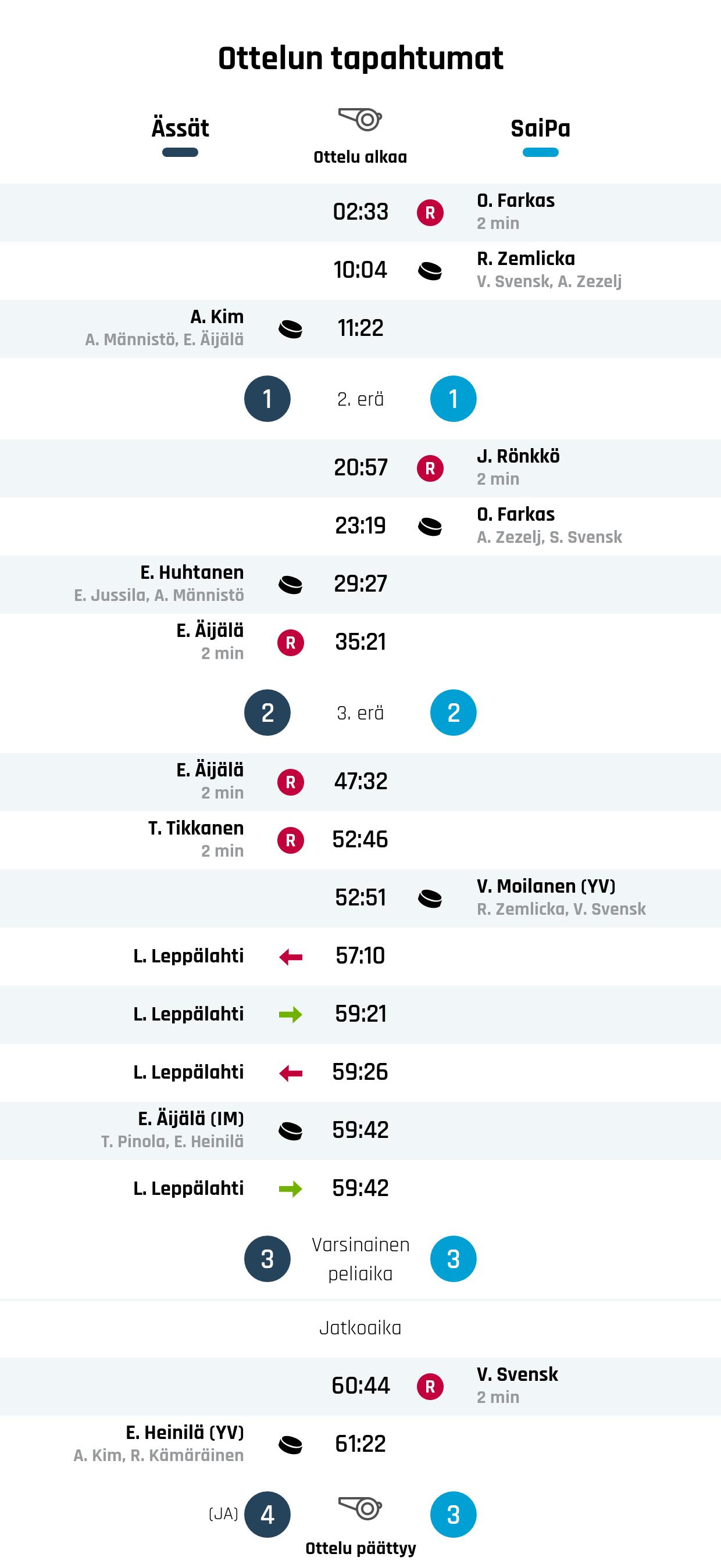Click the whistle icon above Ottelu päättyy
The image size is (721, 1568).
click(360, 1508)
